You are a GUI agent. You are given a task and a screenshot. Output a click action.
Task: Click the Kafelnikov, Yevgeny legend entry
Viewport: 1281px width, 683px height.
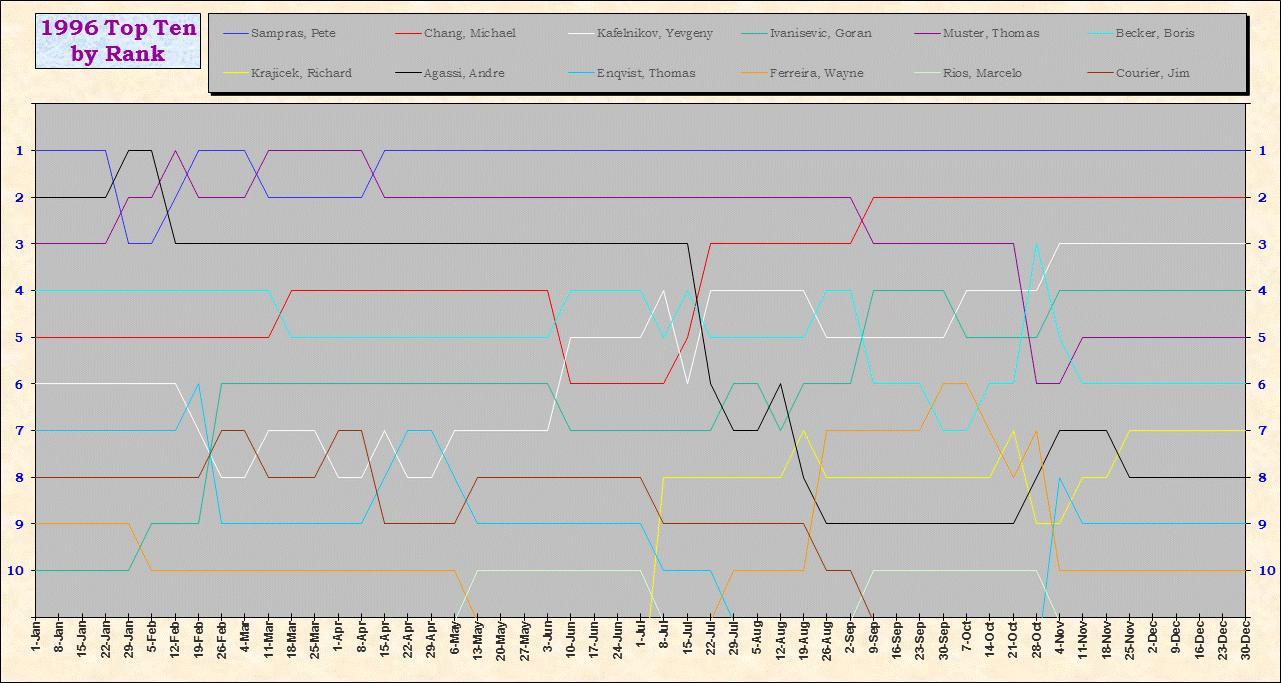click(654, 34)
